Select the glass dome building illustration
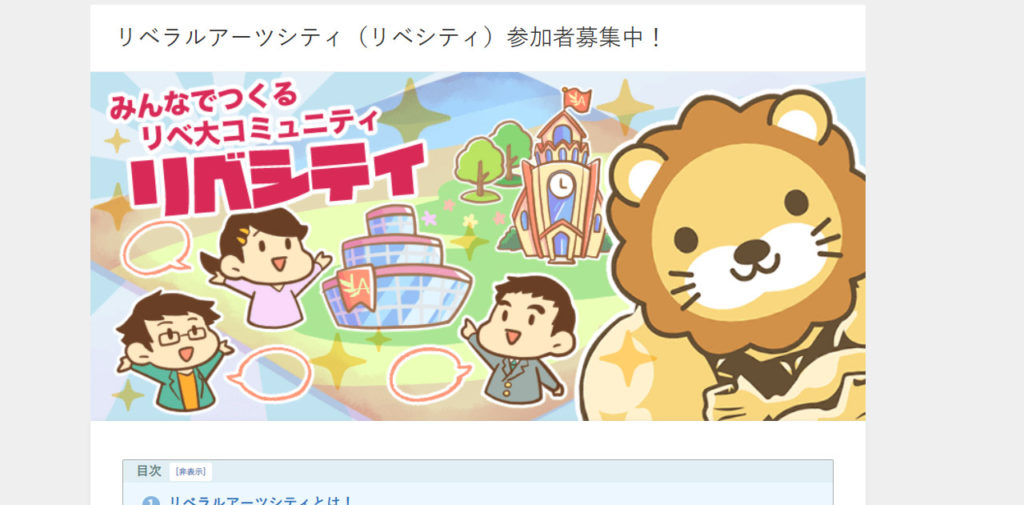Viewport: 1024px width, 505px height. 397,267
